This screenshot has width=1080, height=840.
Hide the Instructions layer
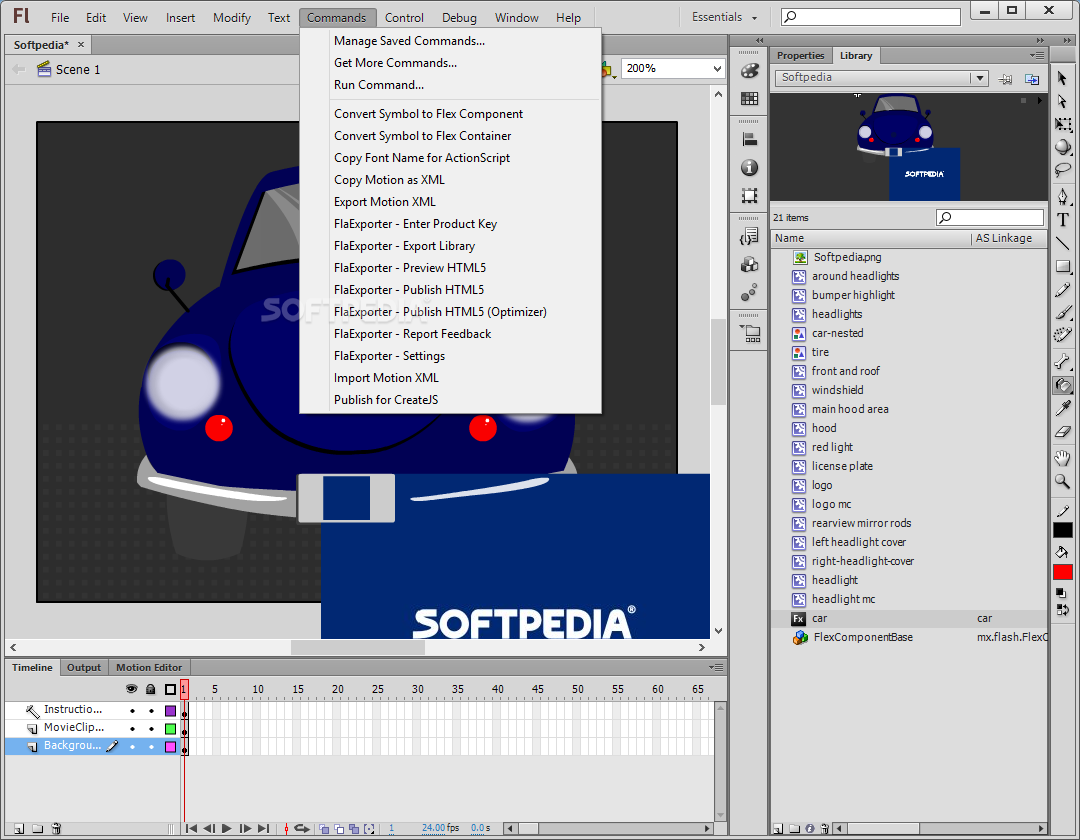point(132,711)
